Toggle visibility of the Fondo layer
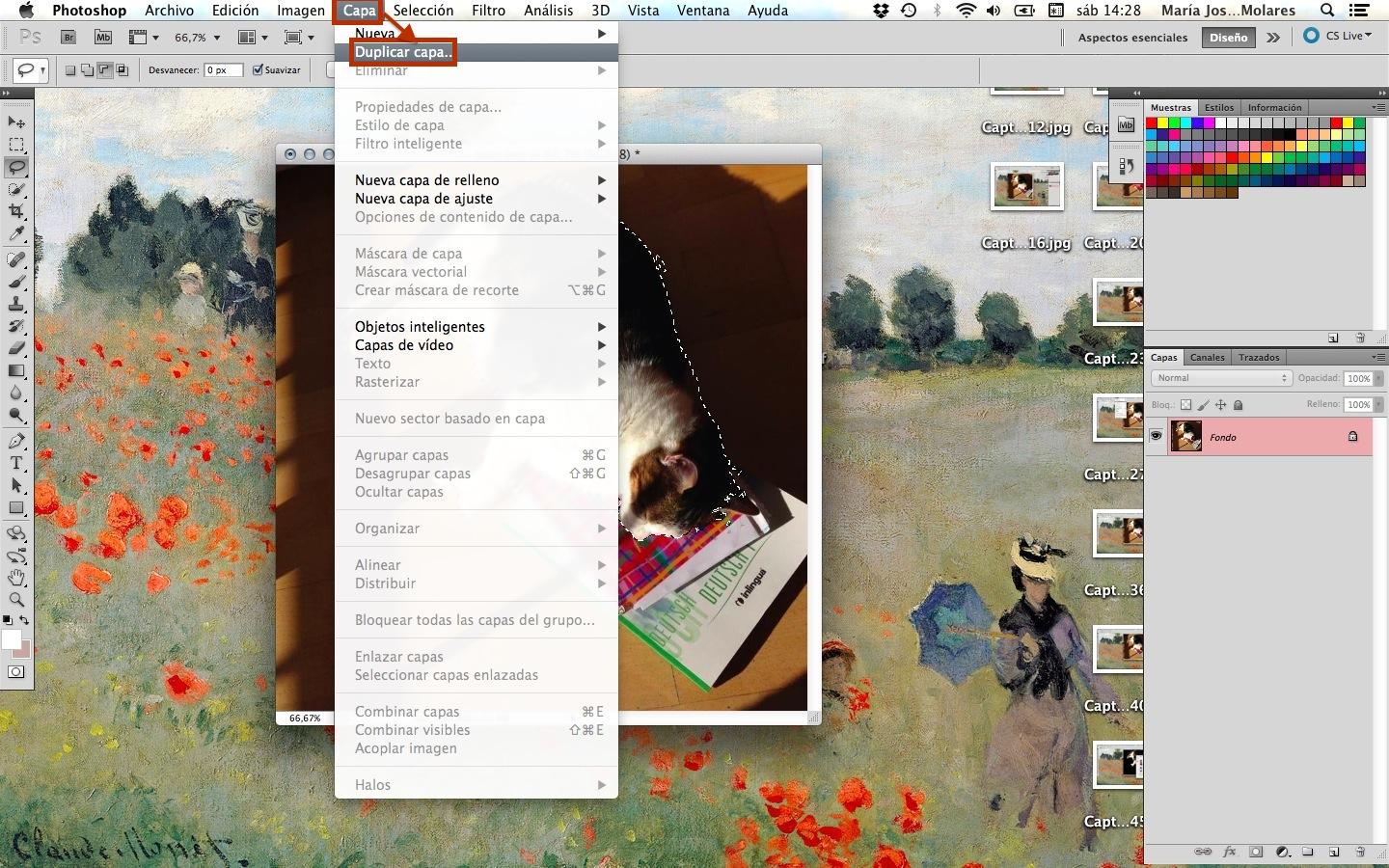This screenshot has height=868, width=1389. point(1156,436)
